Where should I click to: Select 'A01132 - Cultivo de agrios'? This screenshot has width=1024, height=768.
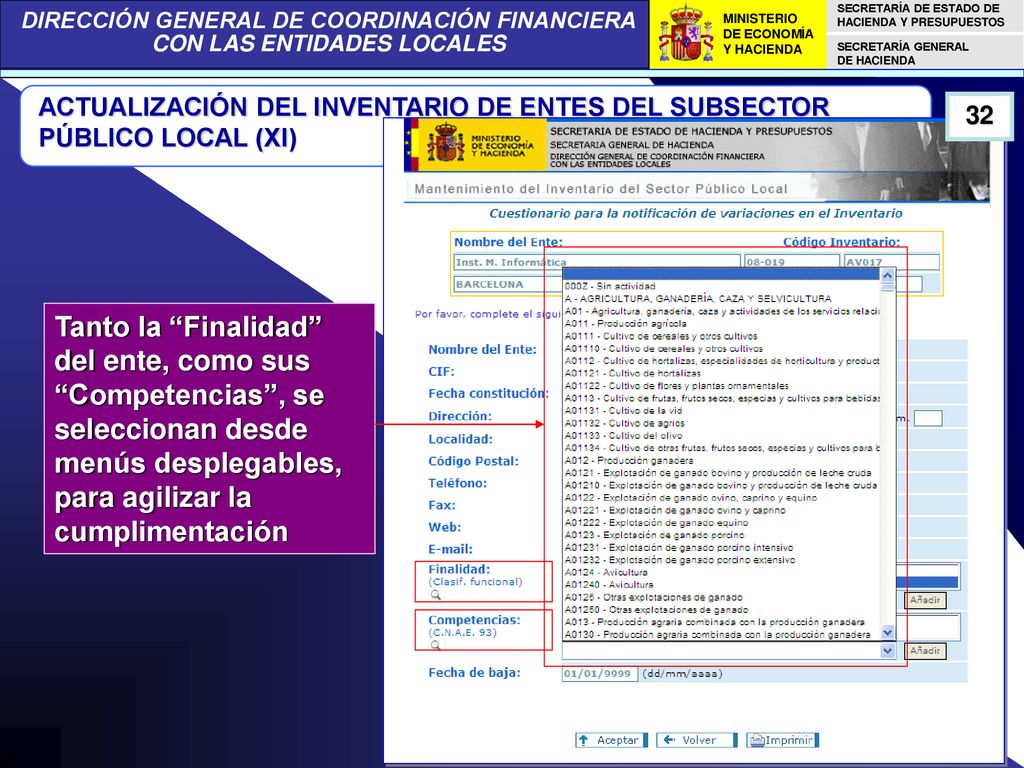point(722,423)
